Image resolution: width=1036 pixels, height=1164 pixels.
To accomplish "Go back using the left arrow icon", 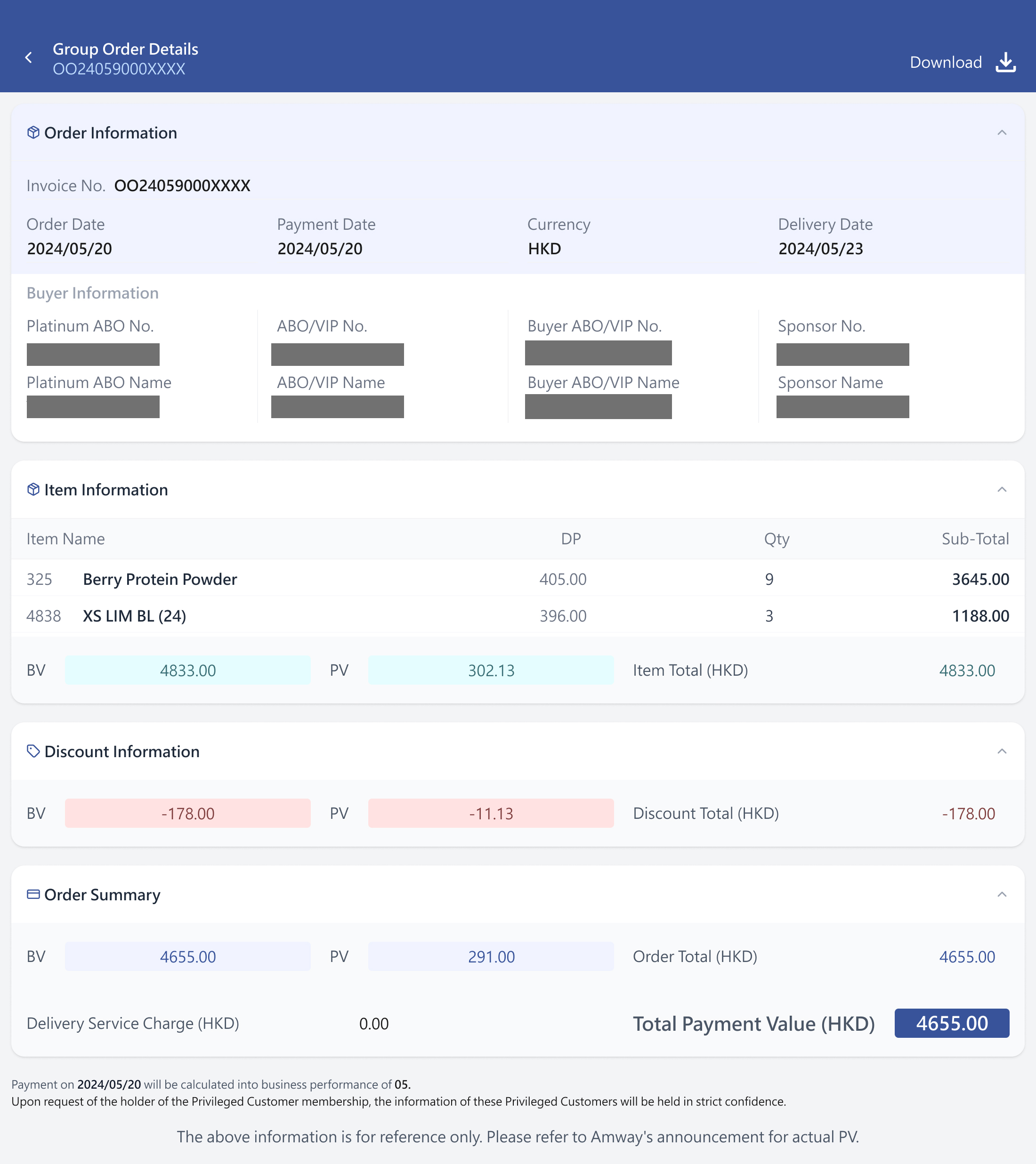I will (28, 57).
